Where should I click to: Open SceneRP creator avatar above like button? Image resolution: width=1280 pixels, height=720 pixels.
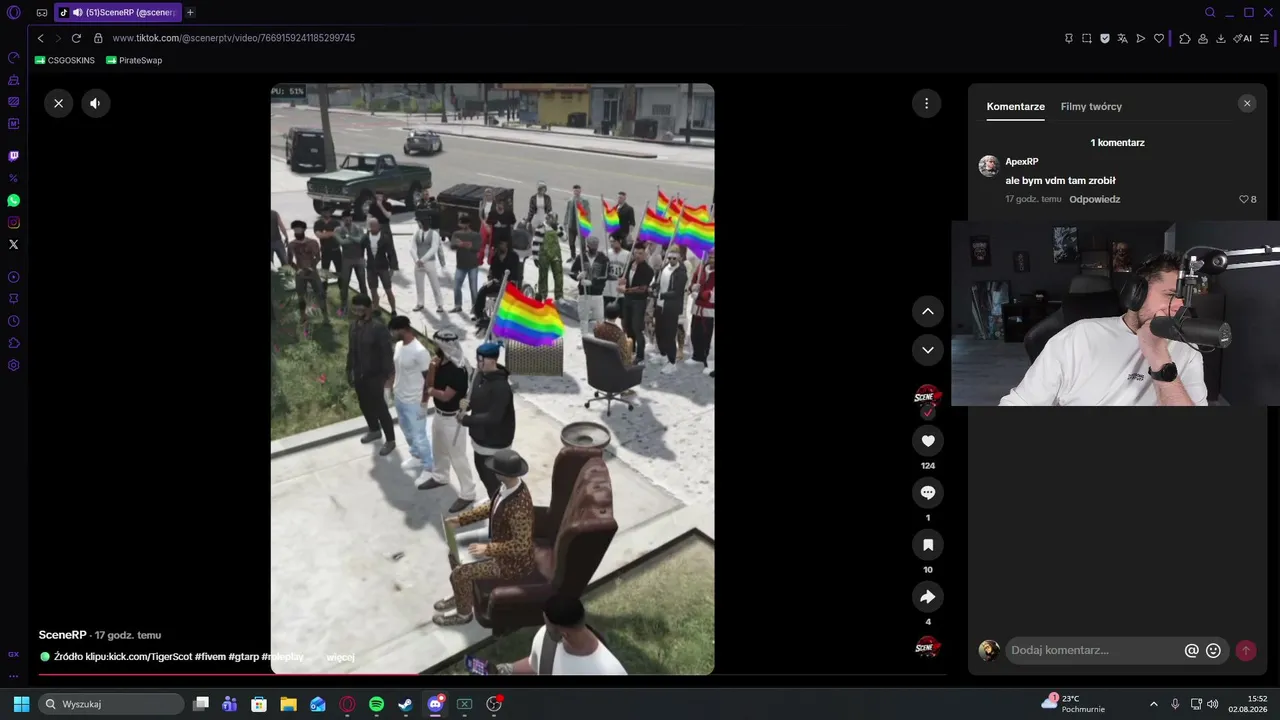click(927, 397)
